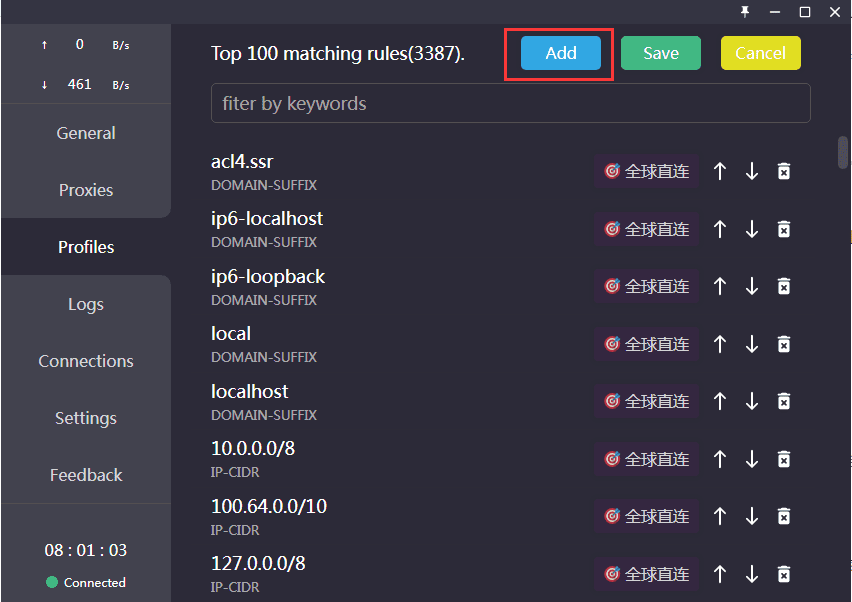
Task: Switch to the Proxies tab
Action: tap(86, 190)
